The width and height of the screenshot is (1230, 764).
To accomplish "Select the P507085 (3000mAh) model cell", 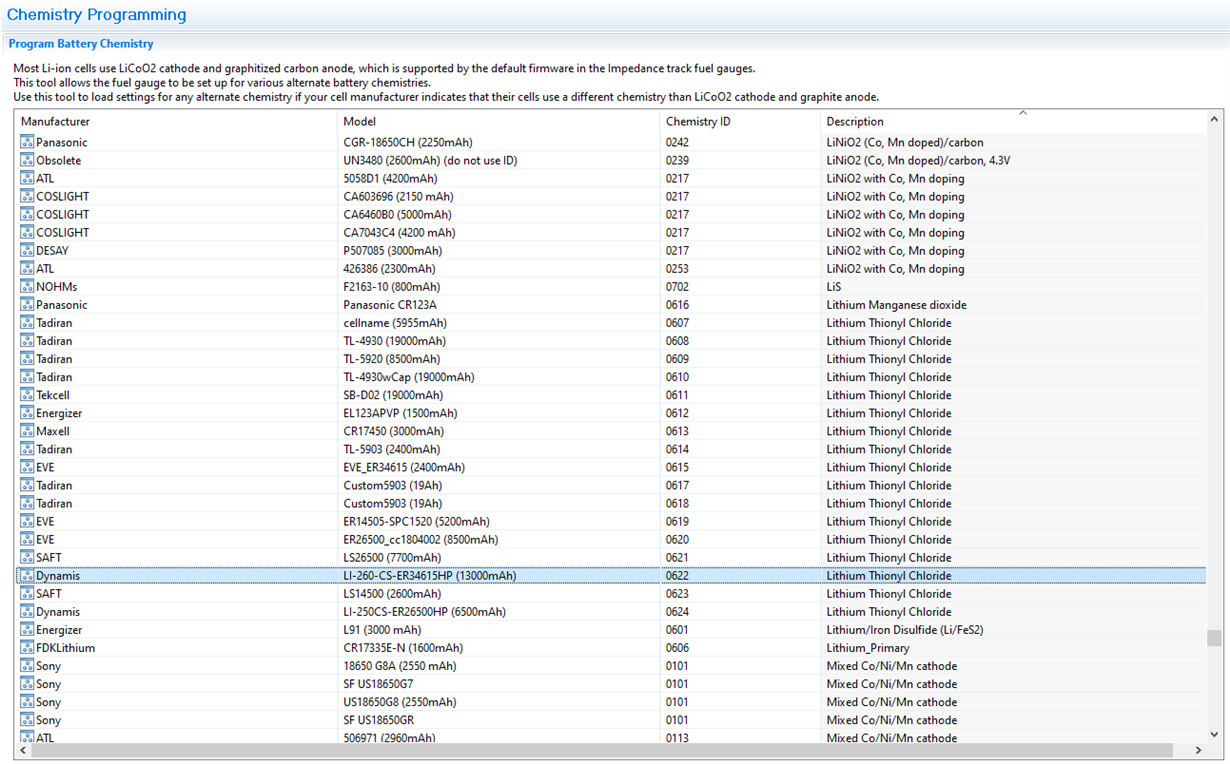I will (x=392, y=250).
